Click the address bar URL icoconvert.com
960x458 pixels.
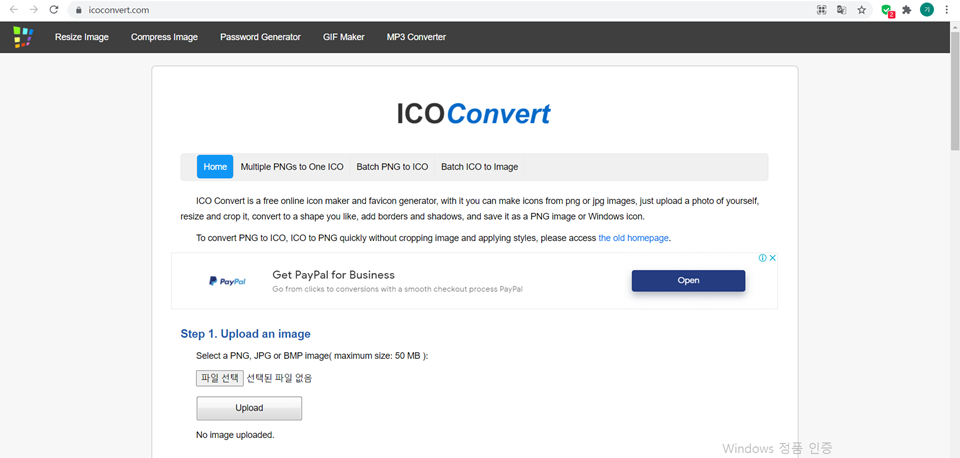point(118,10)
